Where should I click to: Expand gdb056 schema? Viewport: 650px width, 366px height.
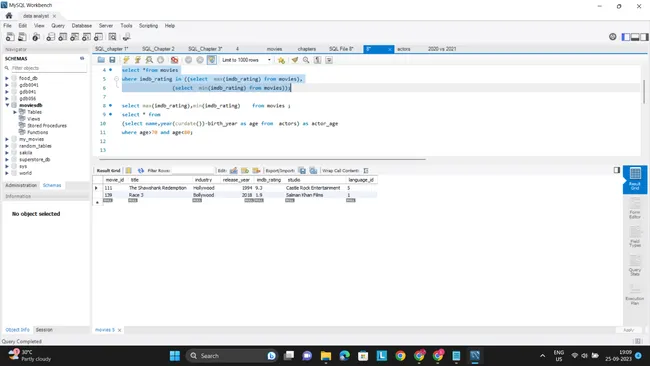(7, 98)
